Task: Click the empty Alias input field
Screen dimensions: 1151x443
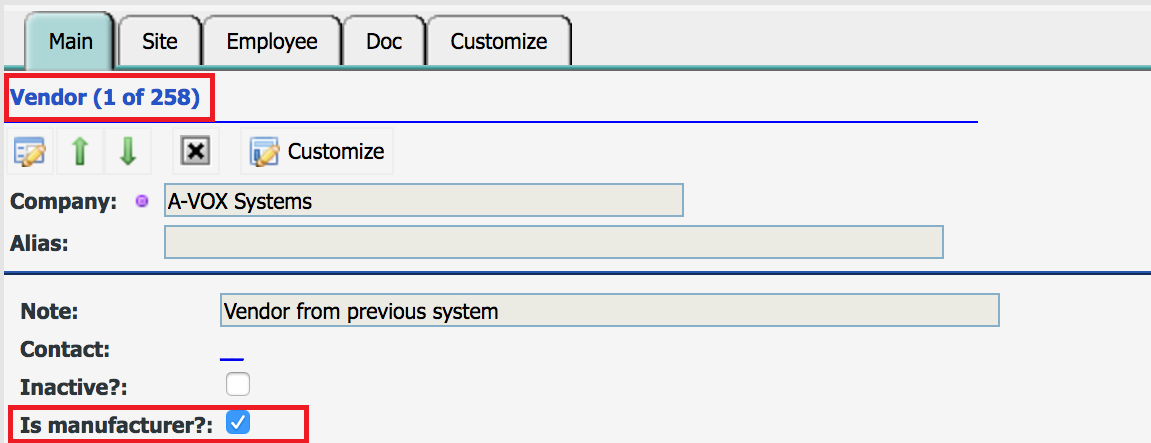Action: 553,242
